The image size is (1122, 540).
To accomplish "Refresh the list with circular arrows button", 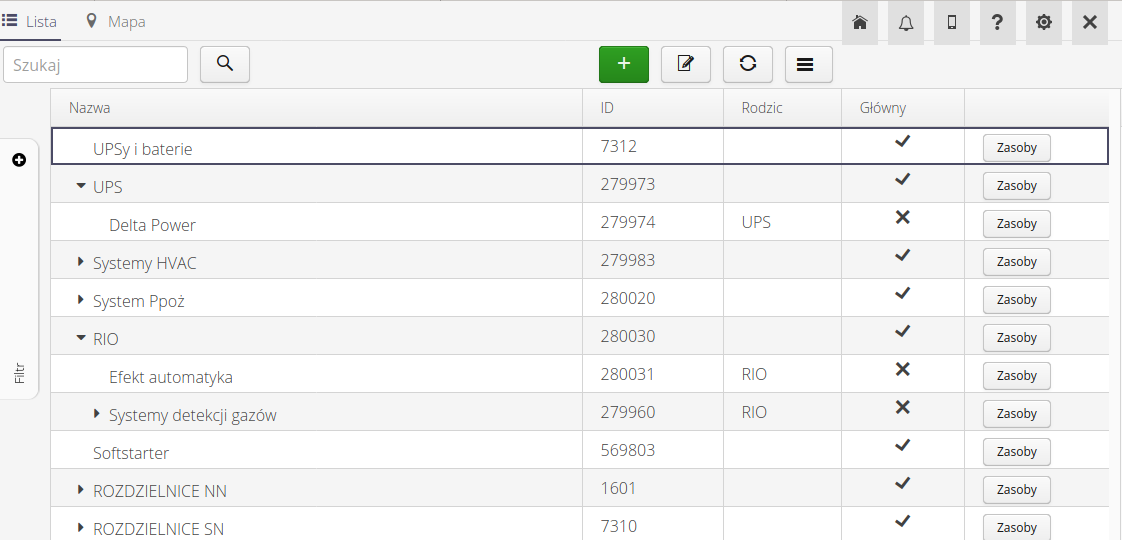I will click(x=748, y=64).
